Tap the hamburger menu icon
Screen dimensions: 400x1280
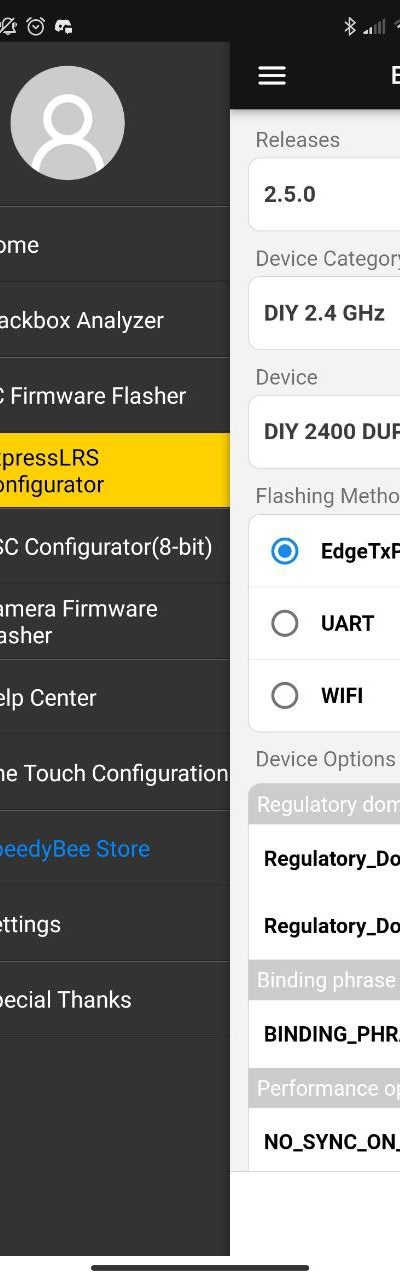point(272,75)
